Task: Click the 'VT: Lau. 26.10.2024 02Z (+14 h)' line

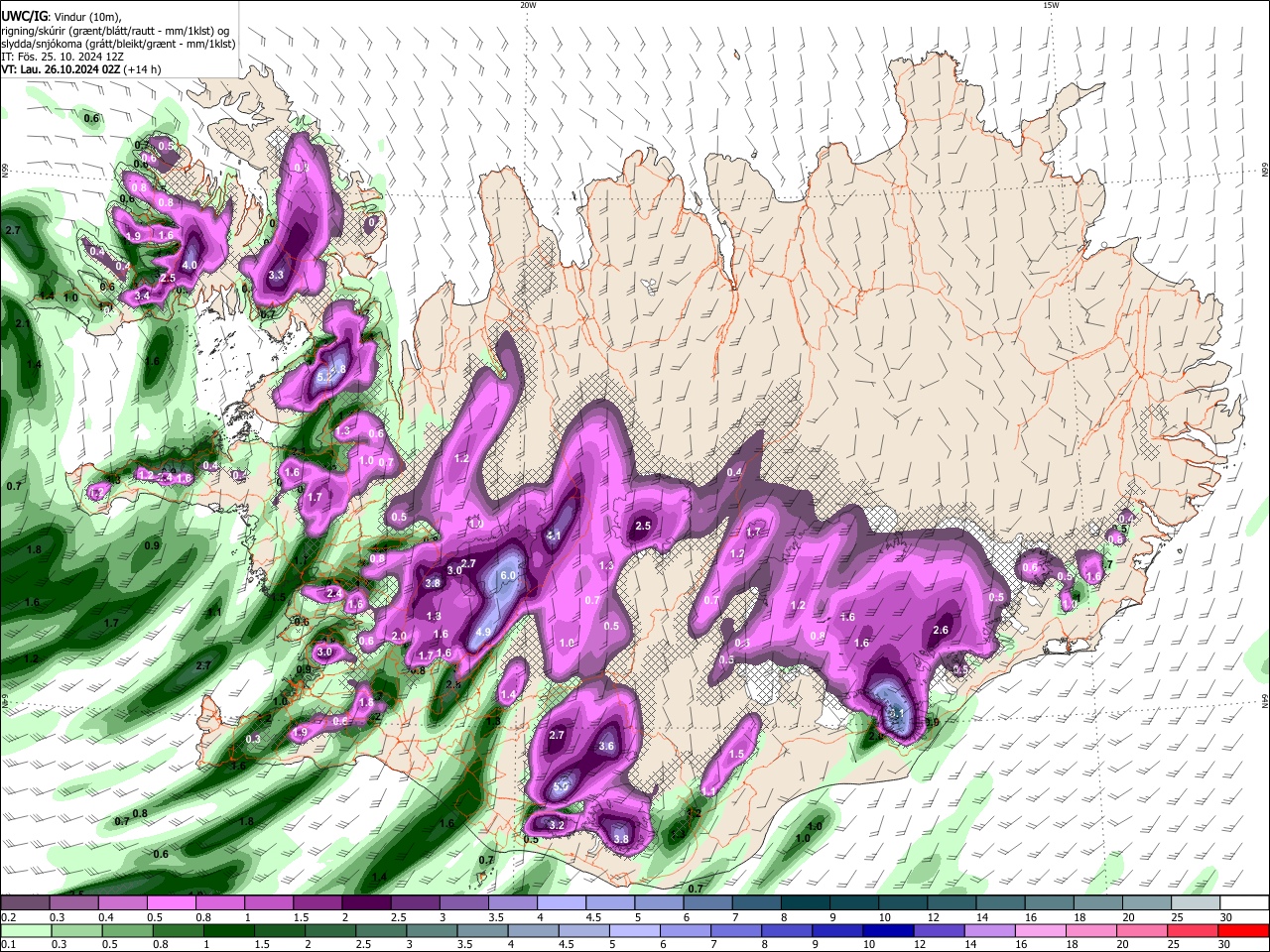Action: 81,69
